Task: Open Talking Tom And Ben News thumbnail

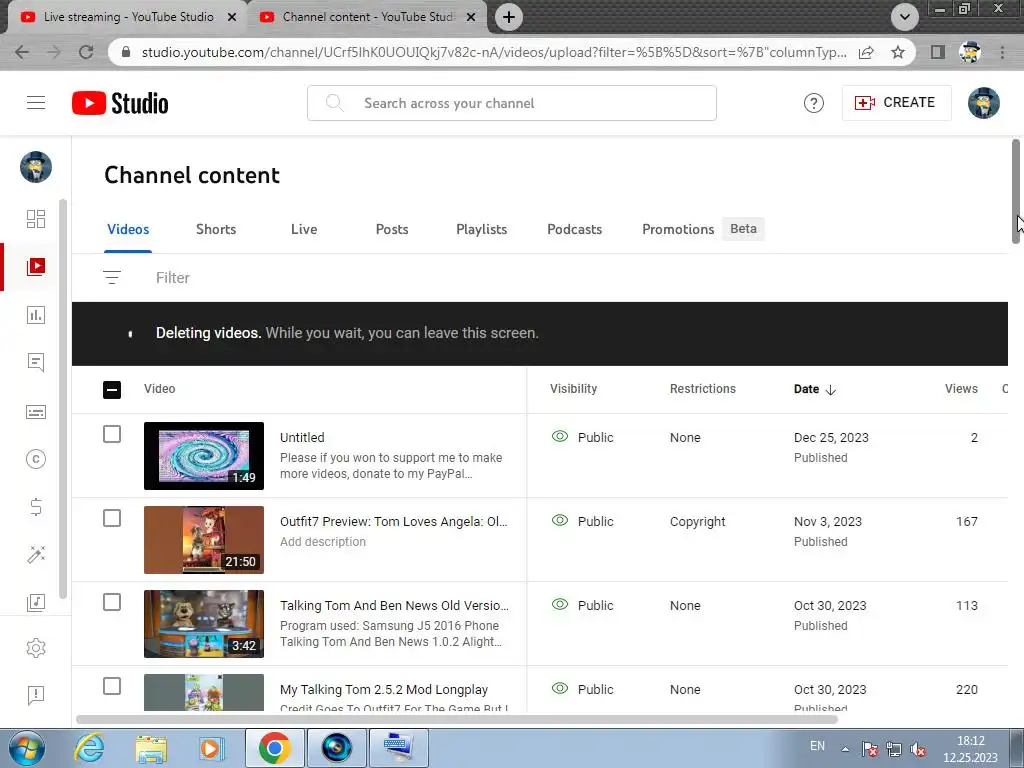Action: coord(204,624)
